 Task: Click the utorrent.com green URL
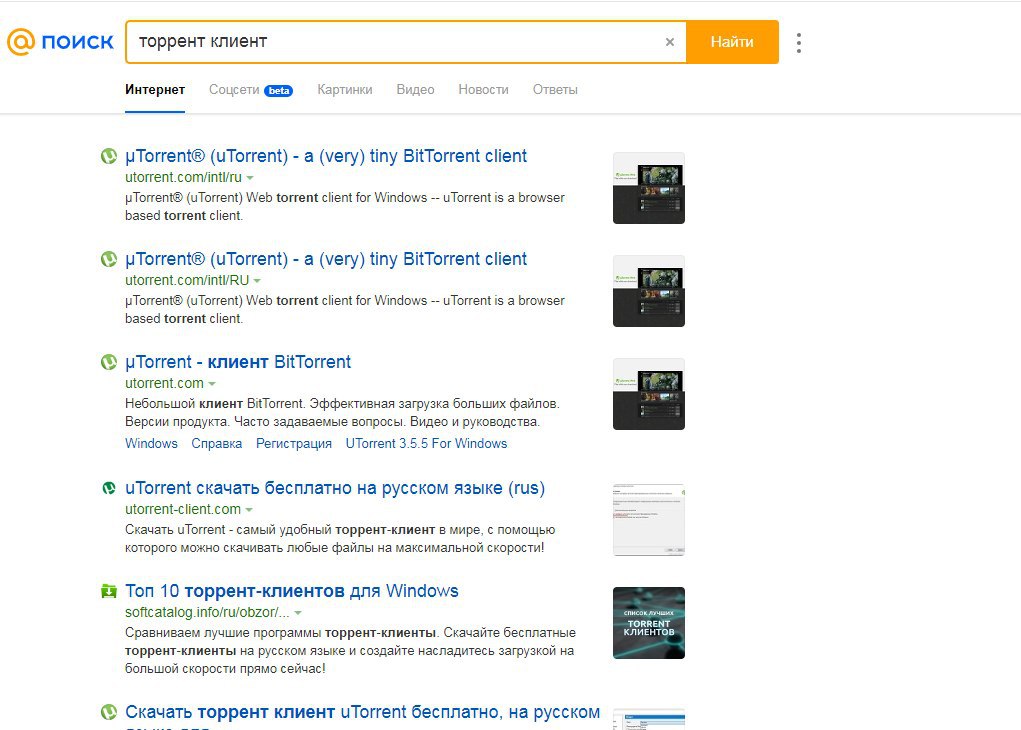[164, 383]
